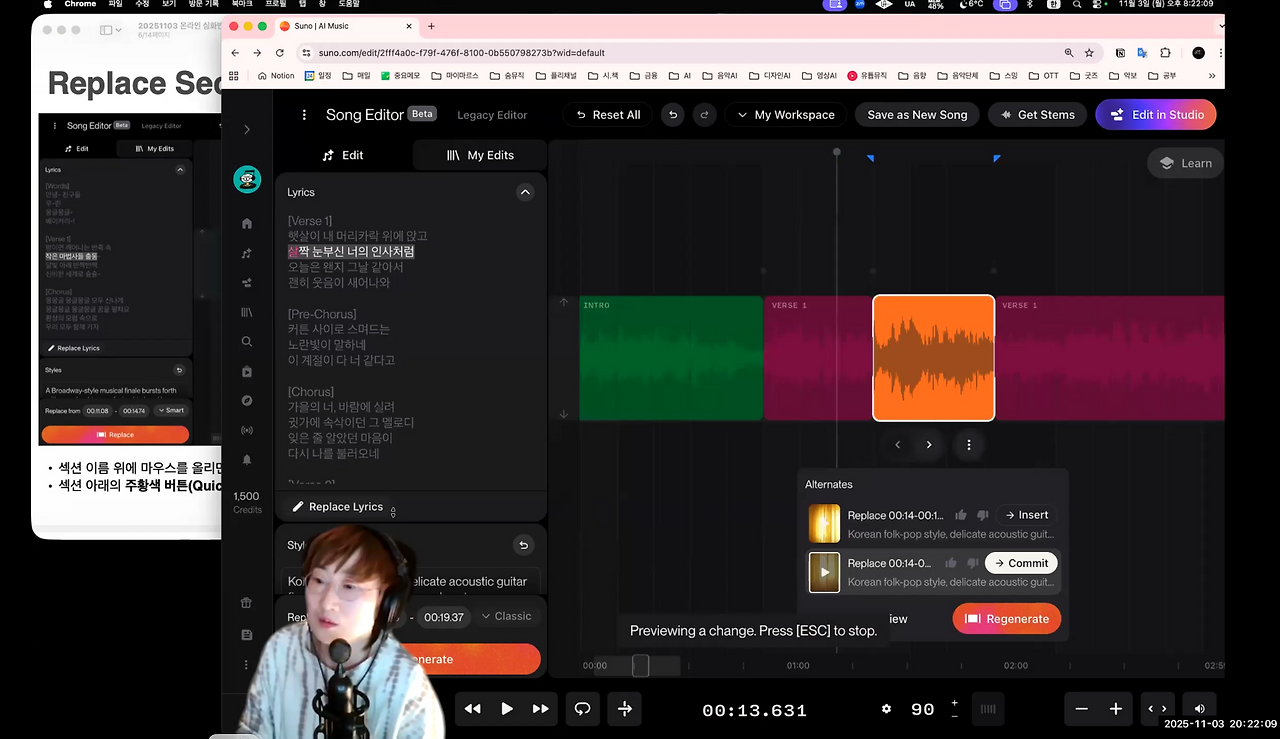The height and width of the screenshot is (739, 1280).
Task: Open the Classic mode dropdown
Action: pyautogui.click(x=506, y=616)
